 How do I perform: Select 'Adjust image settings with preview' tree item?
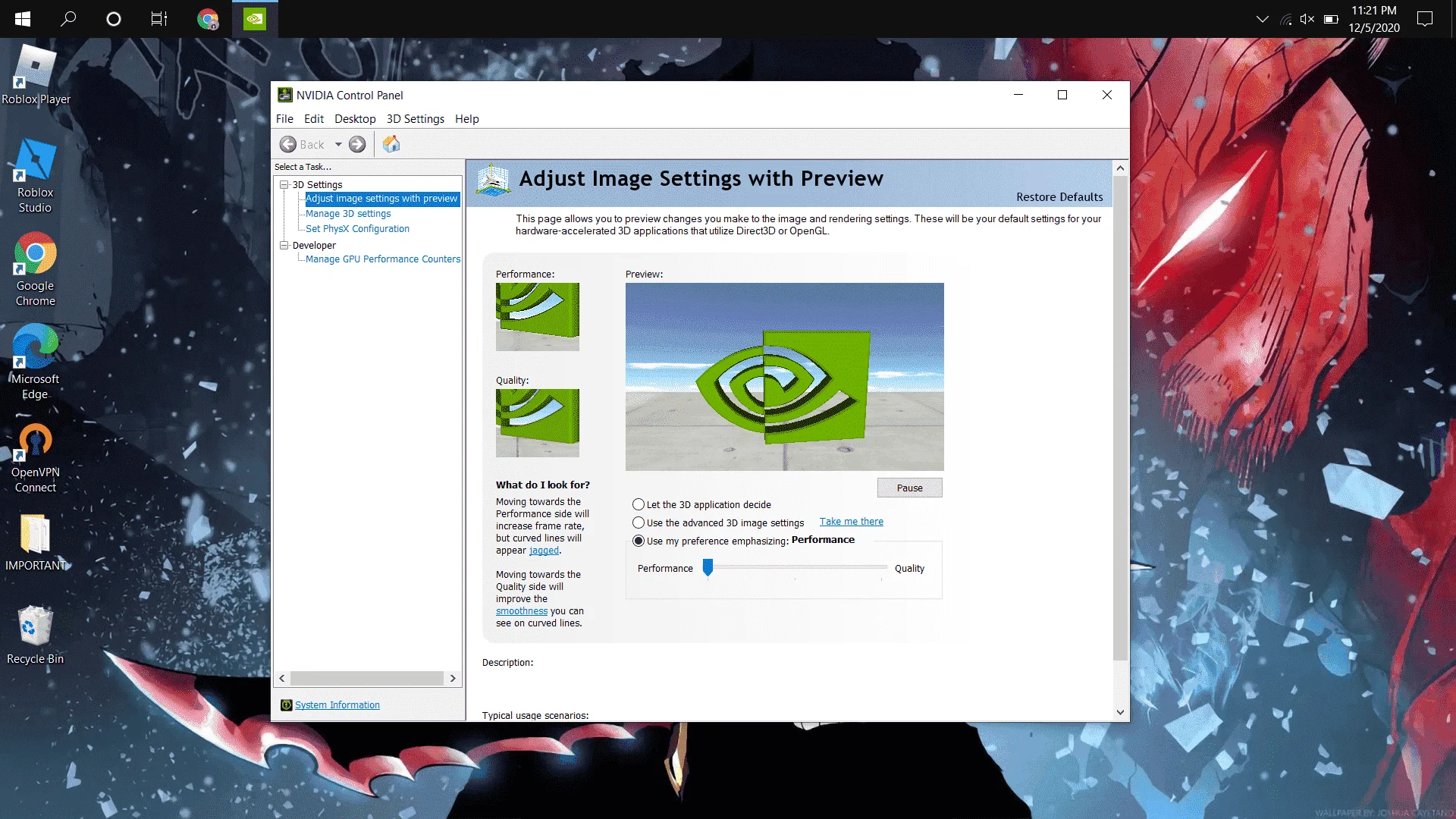click(x=381, y=199)
